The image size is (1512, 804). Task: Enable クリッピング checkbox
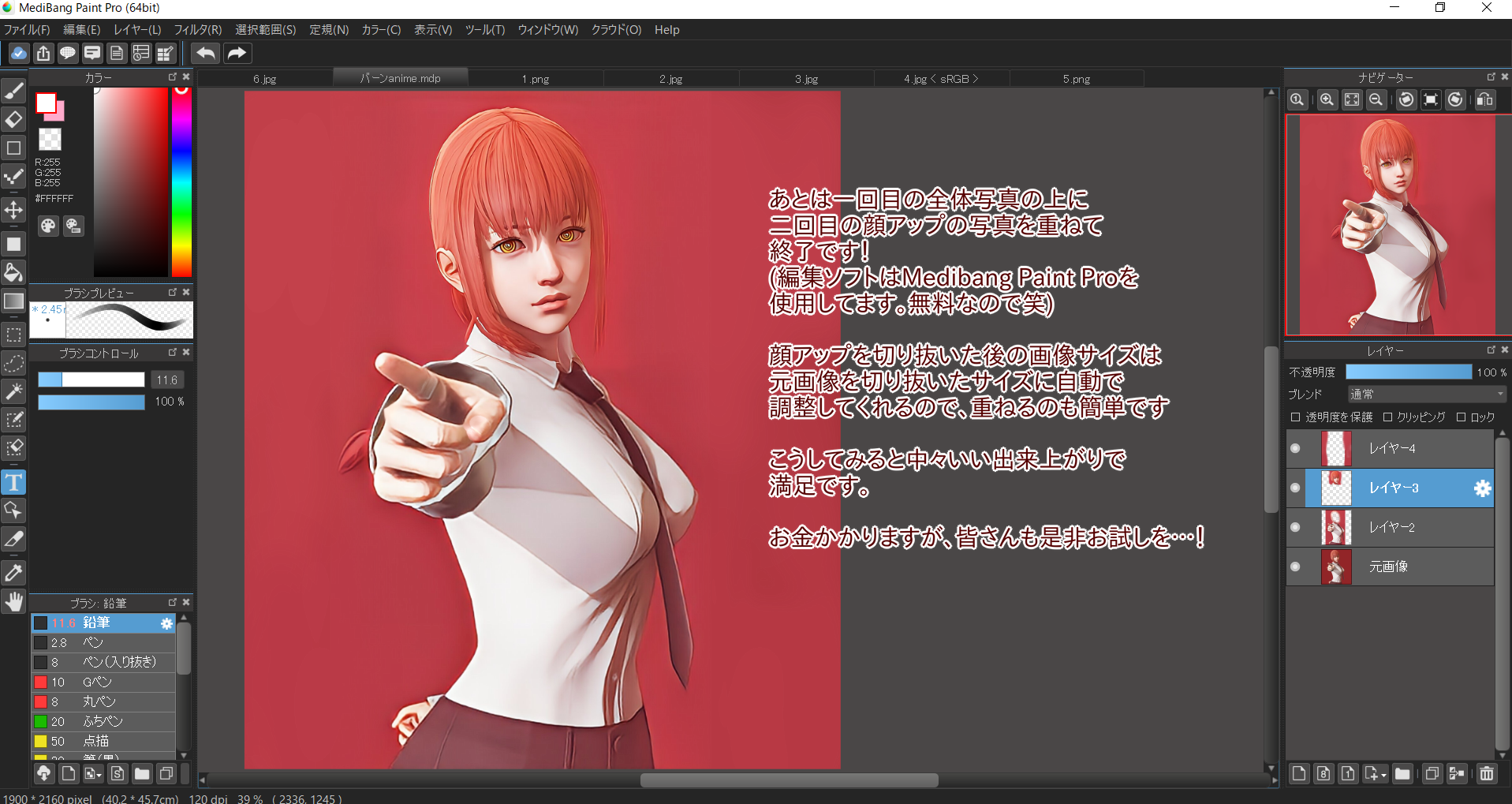tap(1387, 417)
